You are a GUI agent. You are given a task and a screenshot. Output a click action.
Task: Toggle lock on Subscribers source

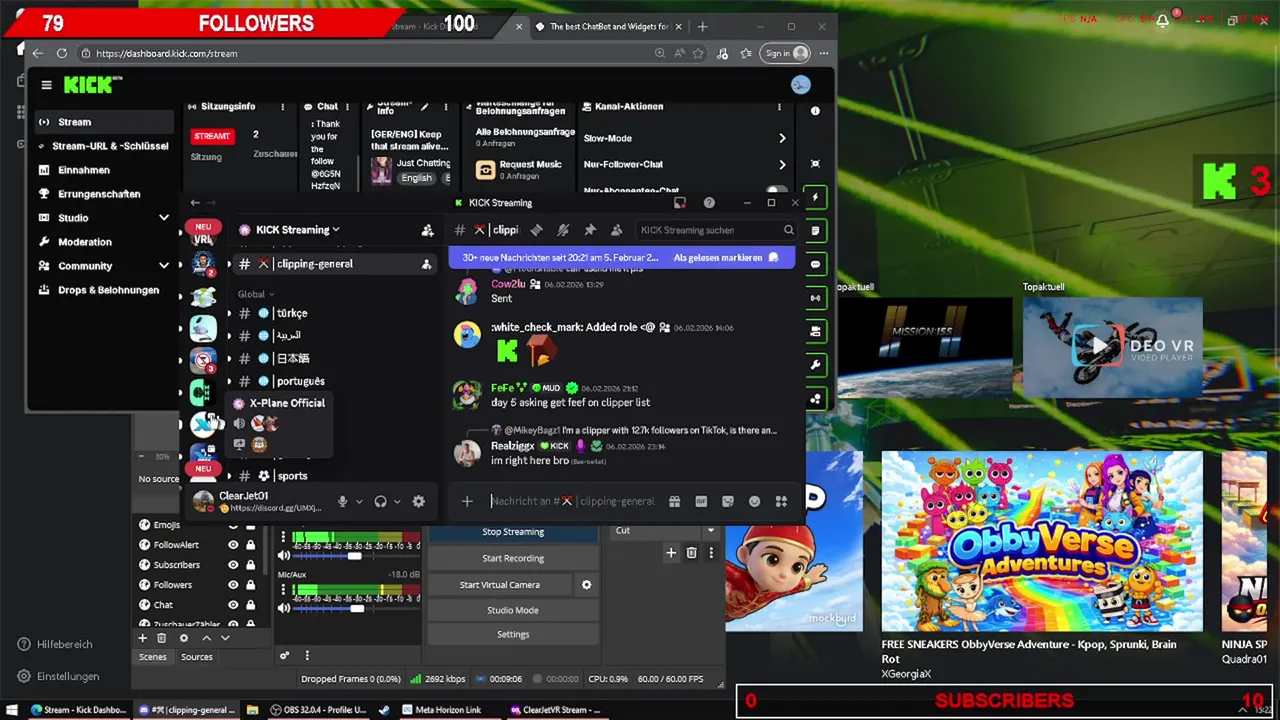point(250,565)
